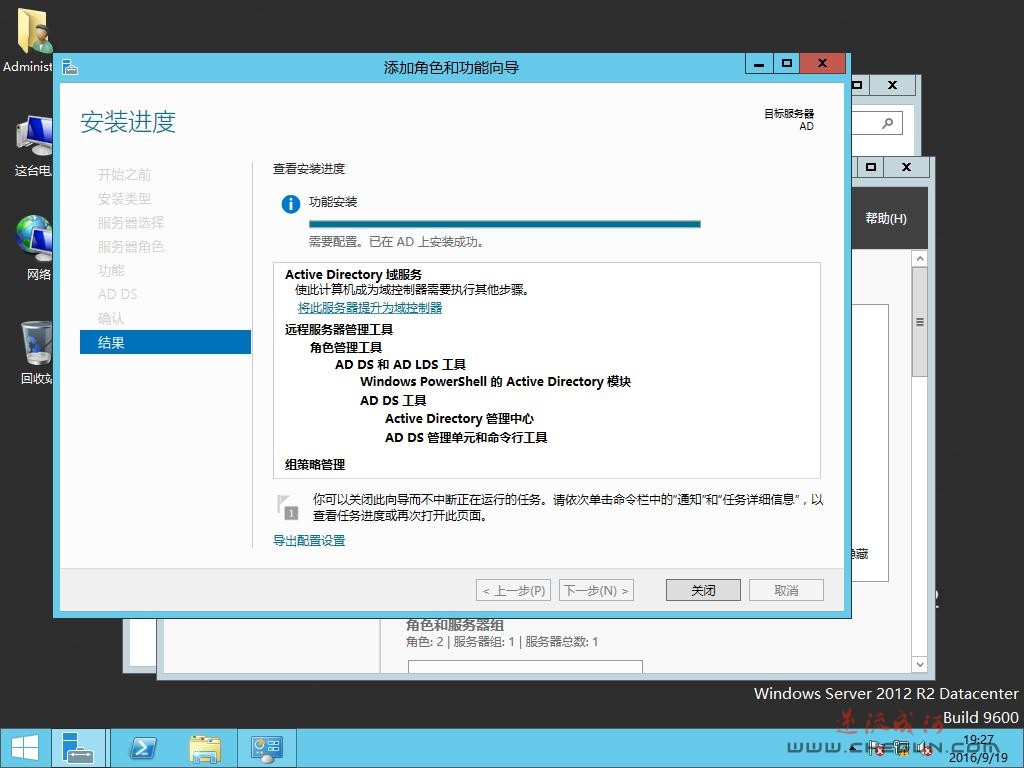Click AD DS 和 AD LDS 工具 entry
The width and height of the screenshot is (1024, 768).
400,364
